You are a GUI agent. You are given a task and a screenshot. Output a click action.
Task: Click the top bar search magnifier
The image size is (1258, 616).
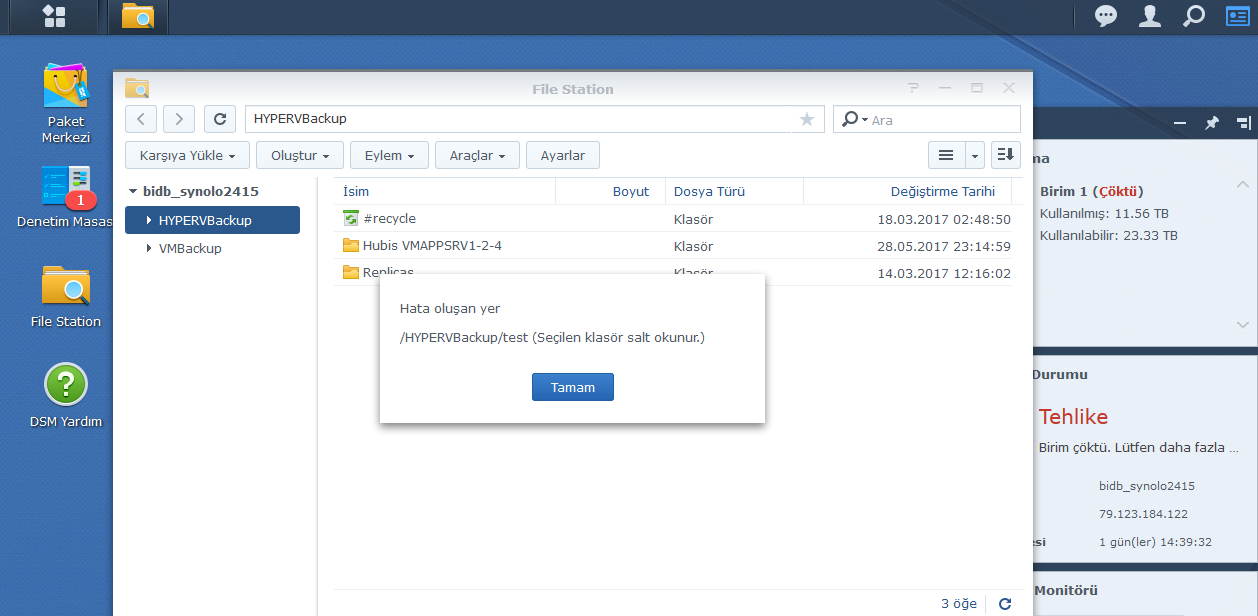coord(1194,16)
